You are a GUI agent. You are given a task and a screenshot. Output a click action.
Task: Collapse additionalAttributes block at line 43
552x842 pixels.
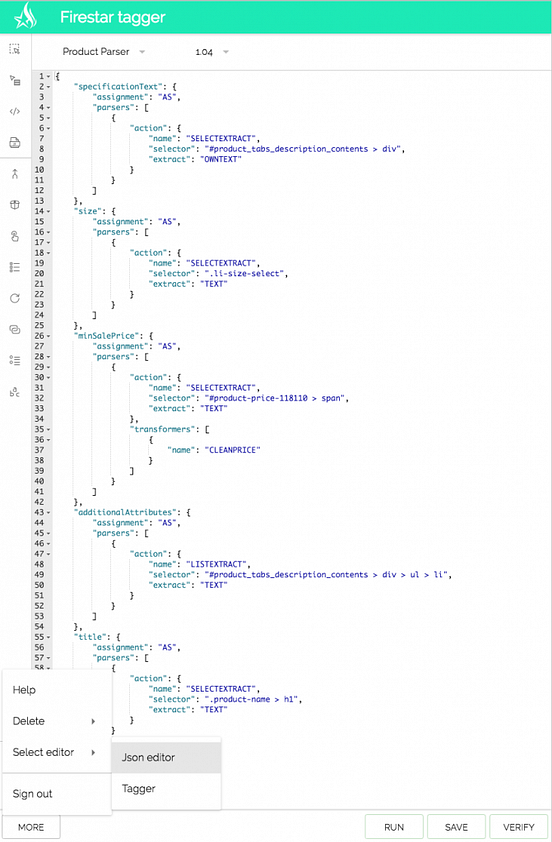coord(49,512)
